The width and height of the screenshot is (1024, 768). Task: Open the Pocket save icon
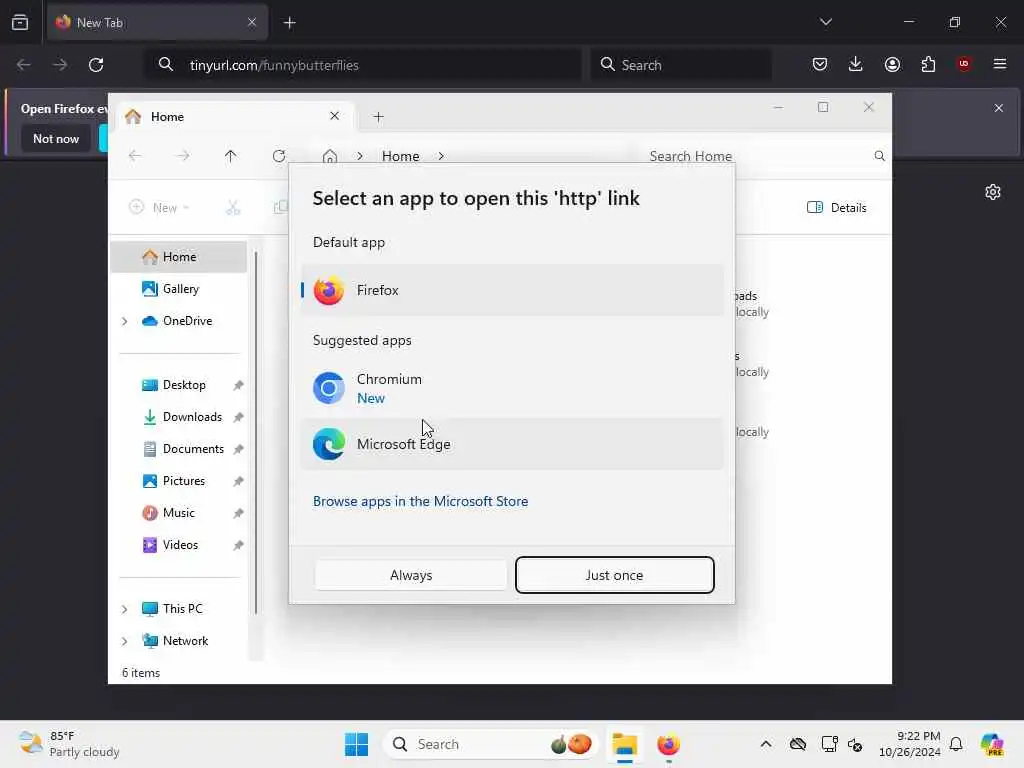[820, 64]
